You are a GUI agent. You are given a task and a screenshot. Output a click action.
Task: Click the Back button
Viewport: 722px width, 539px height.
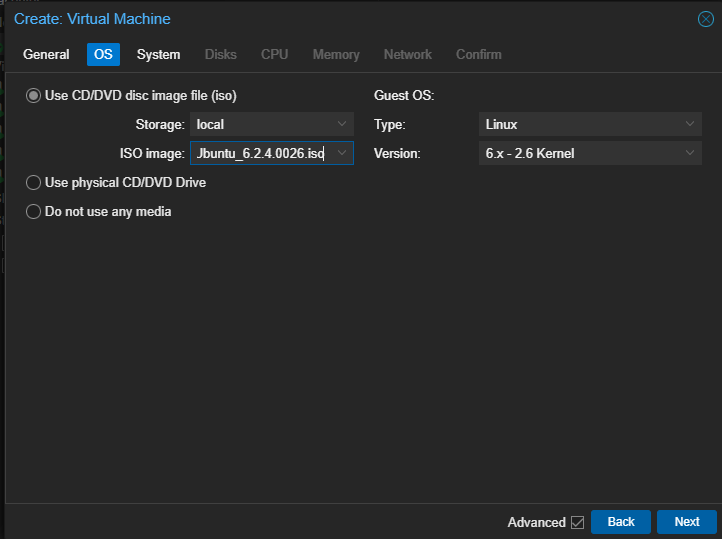(x=620, y=522)
